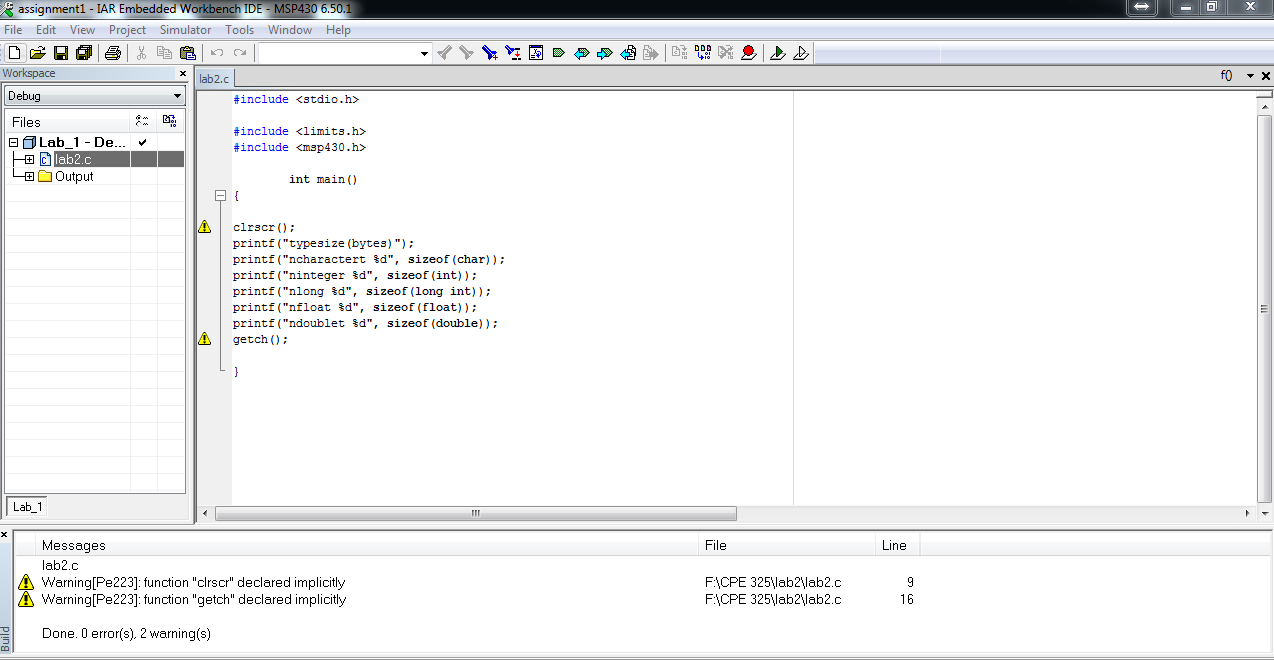Create a new document via toolbar
Viewport: 1274px width, 660px height.
tap(13, 53)
